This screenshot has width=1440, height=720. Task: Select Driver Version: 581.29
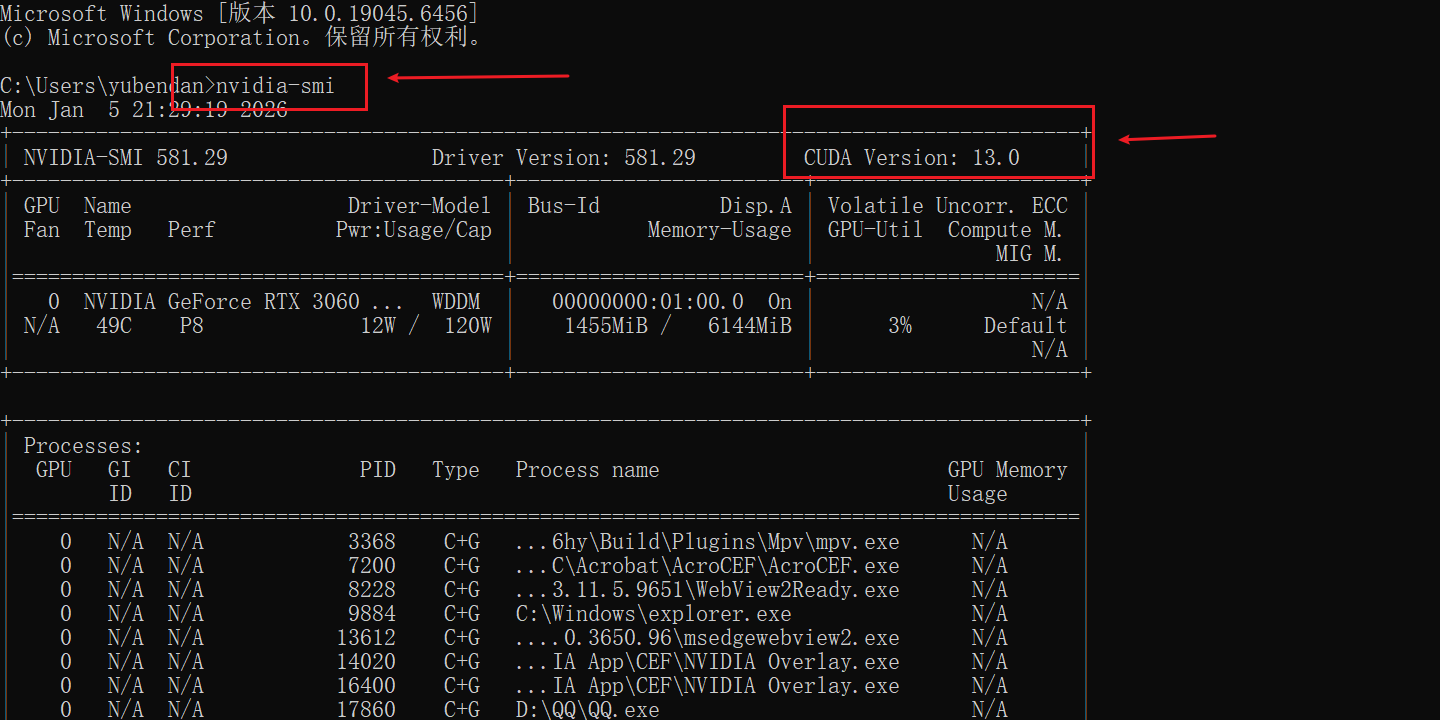coord(563,158)
